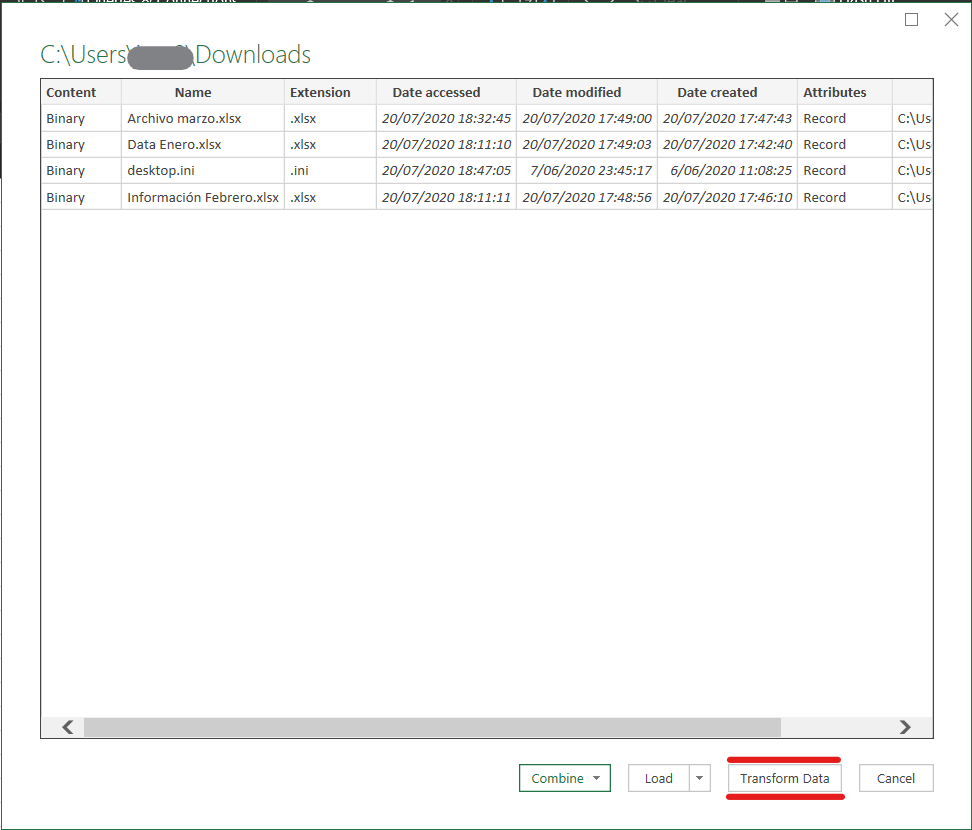Click the Load button
Image resolution: width=972 pixels, height=830 pixels.
click(x=658, y=778)
